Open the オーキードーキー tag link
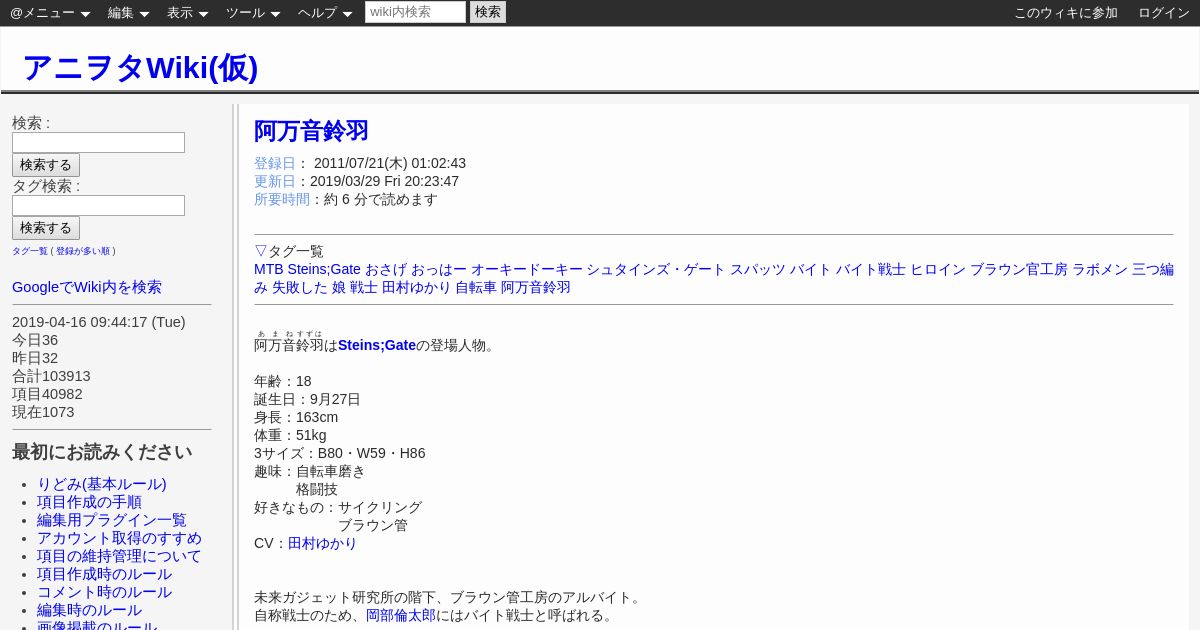 click(527, 269)
